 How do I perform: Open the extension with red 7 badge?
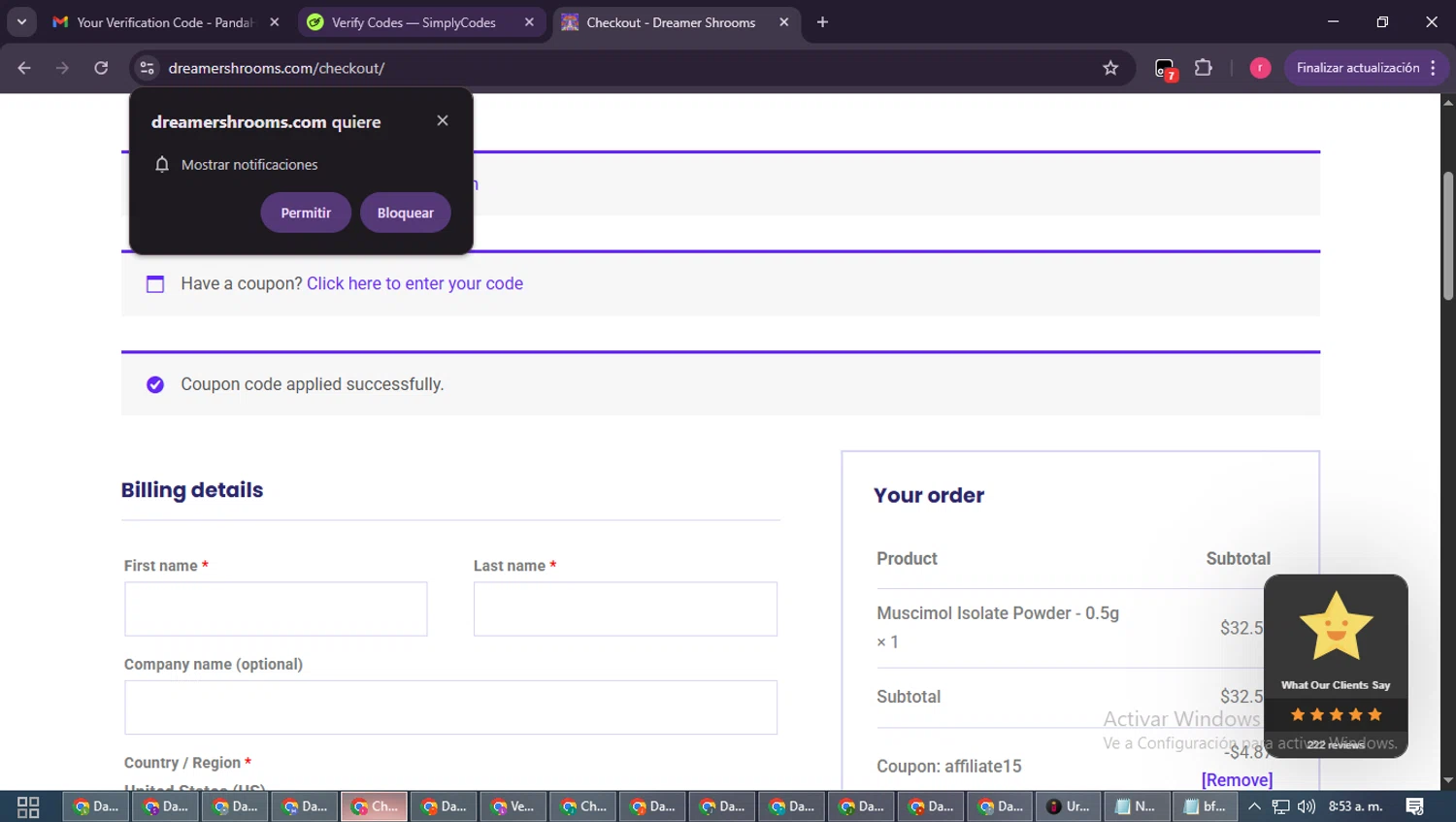(x=1165, y=69)
